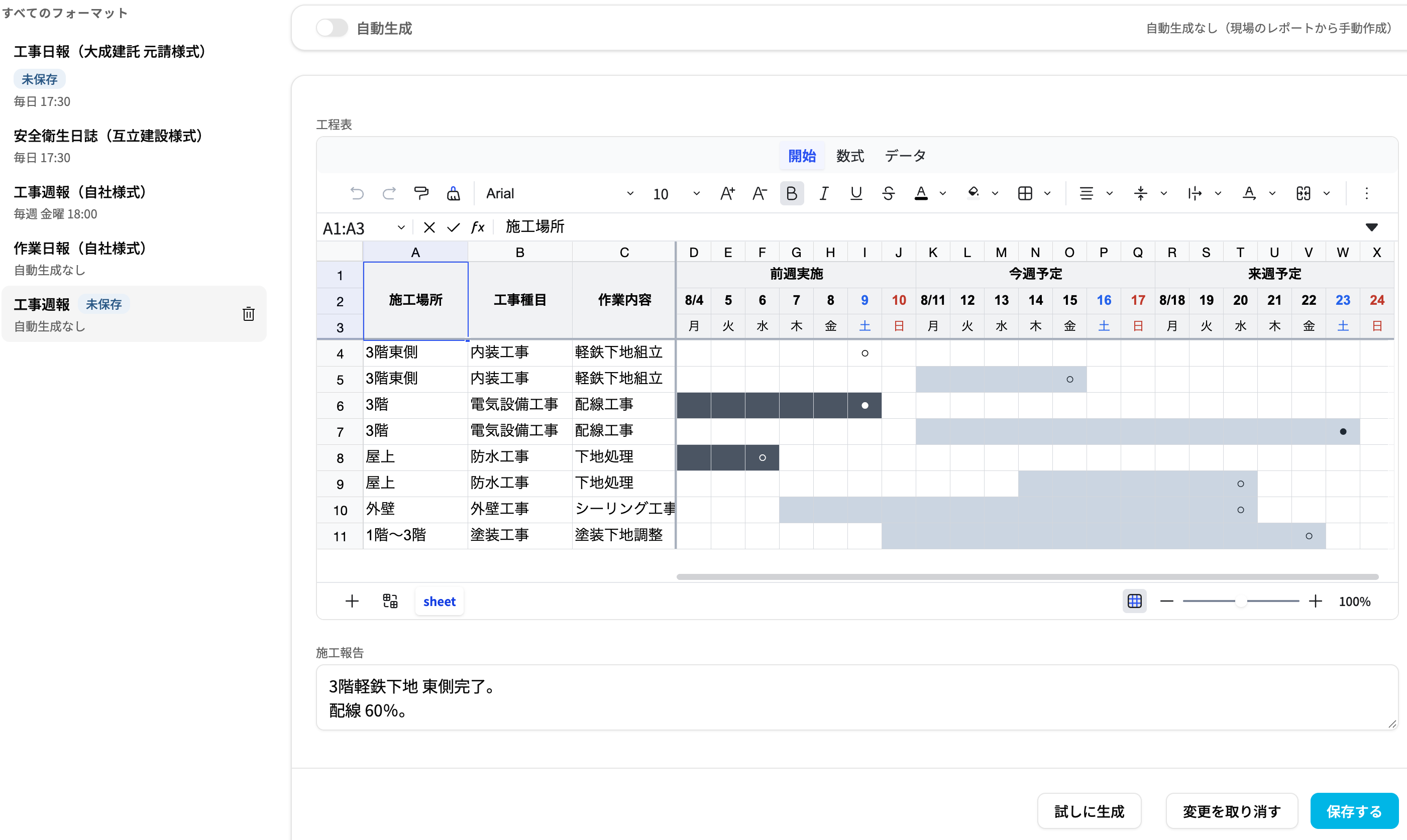Toggle the 自動生成 switch
Screen dimensions: 1407x840
coord(331,28)
